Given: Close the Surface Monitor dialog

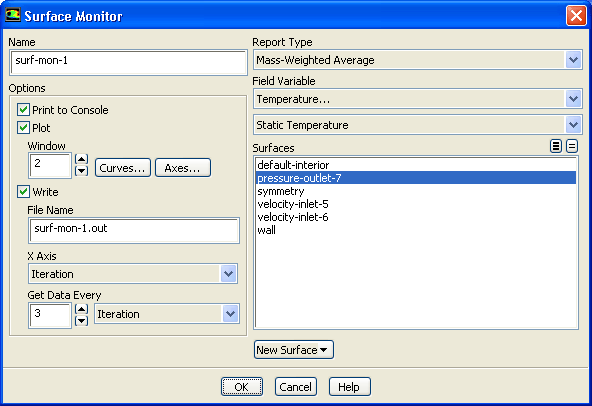Looking at the screenshot, I should (576, 16).
